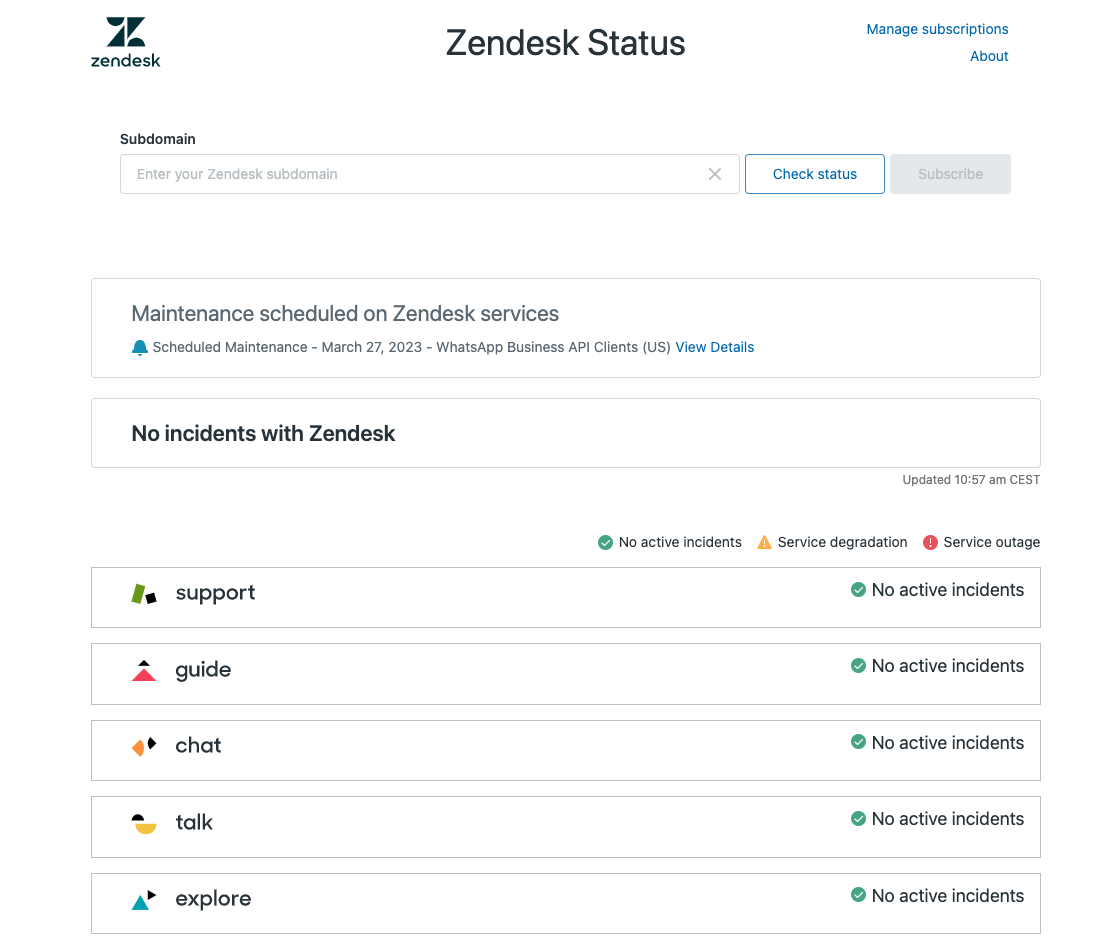The image size is (1110, 943).
Task: Select the talk service name
Action: (x=194, y=822)
